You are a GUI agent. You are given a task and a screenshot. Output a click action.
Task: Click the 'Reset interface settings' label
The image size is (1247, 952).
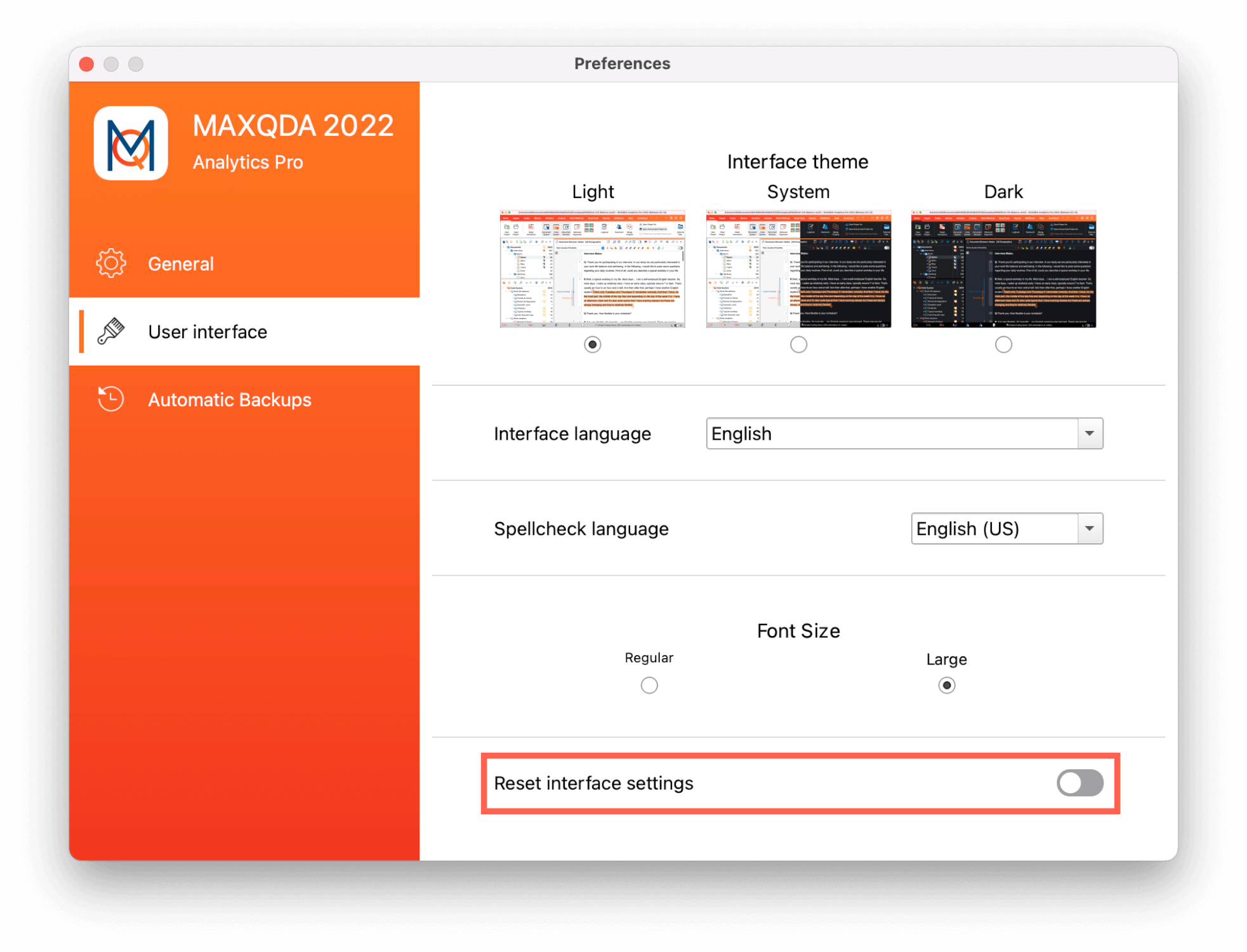(594, 783)
